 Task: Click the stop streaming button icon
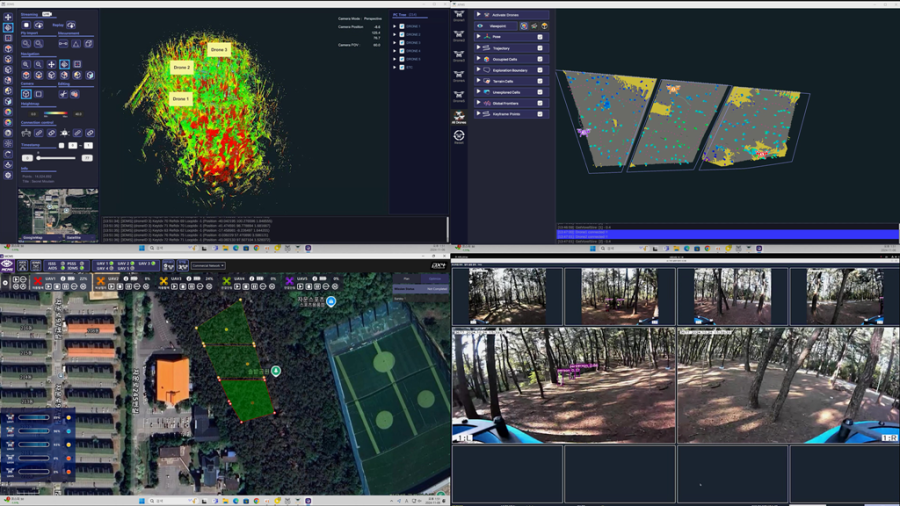[26, 25]
